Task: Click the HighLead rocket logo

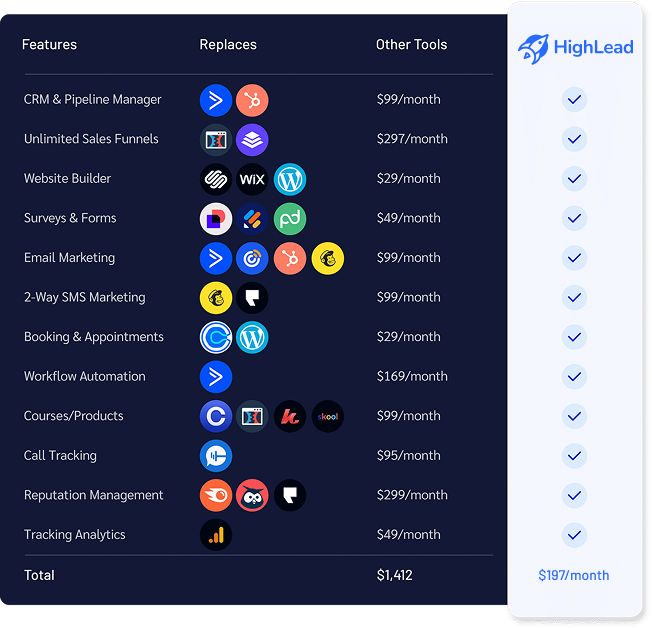Action: (575, 48)
